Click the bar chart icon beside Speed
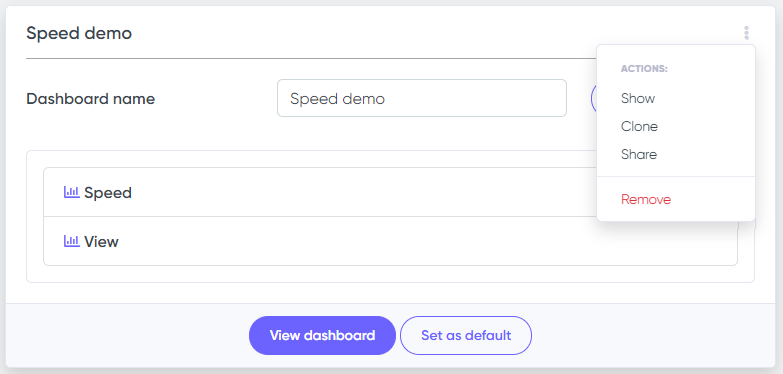The image size is (783, 374). click(x=71, y=192)
